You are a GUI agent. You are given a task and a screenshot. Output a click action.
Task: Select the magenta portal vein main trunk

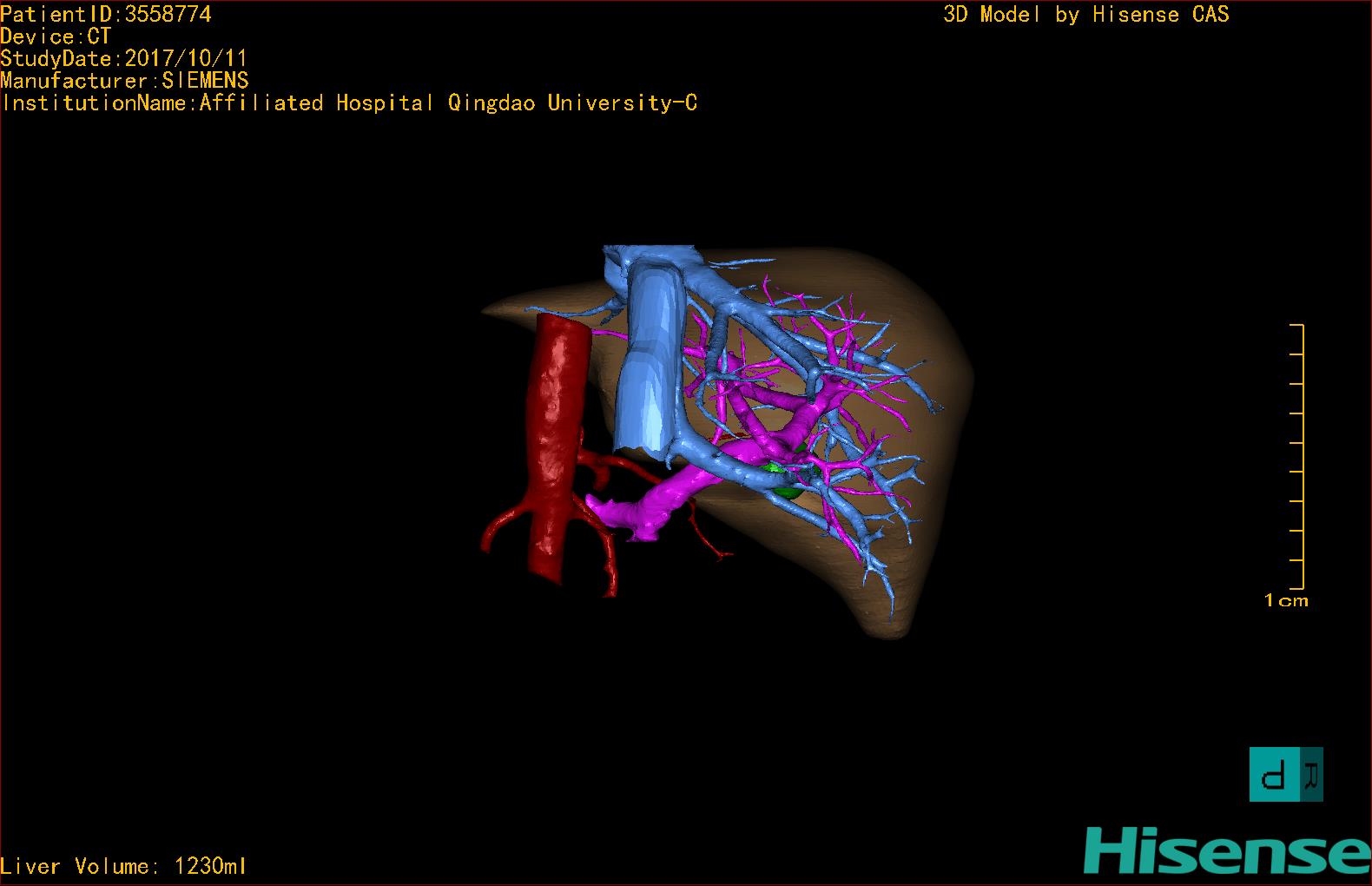660,501
